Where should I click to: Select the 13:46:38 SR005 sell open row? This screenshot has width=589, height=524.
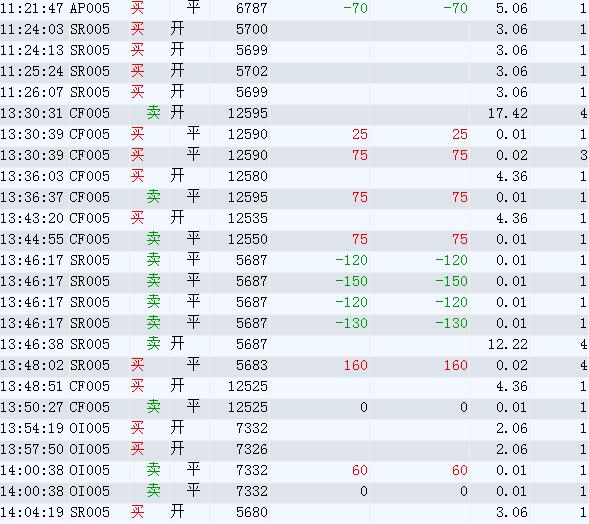click(x=294, y=344)
